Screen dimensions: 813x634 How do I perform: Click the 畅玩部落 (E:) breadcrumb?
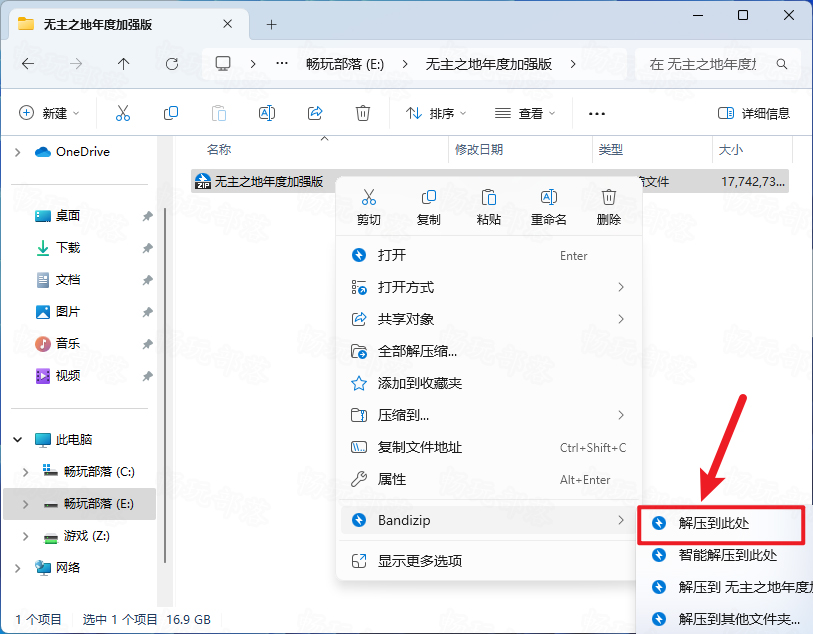point(345,64)
